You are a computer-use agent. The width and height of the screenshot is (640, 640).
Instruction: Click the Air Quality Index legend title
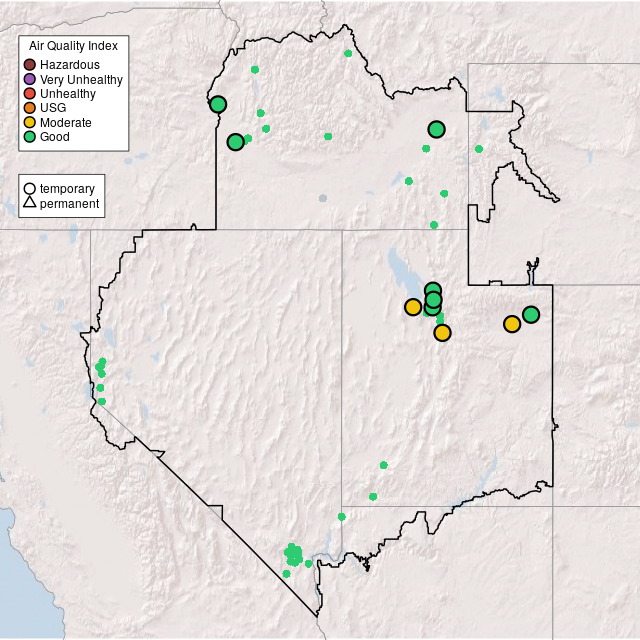(x=74, y=46)
